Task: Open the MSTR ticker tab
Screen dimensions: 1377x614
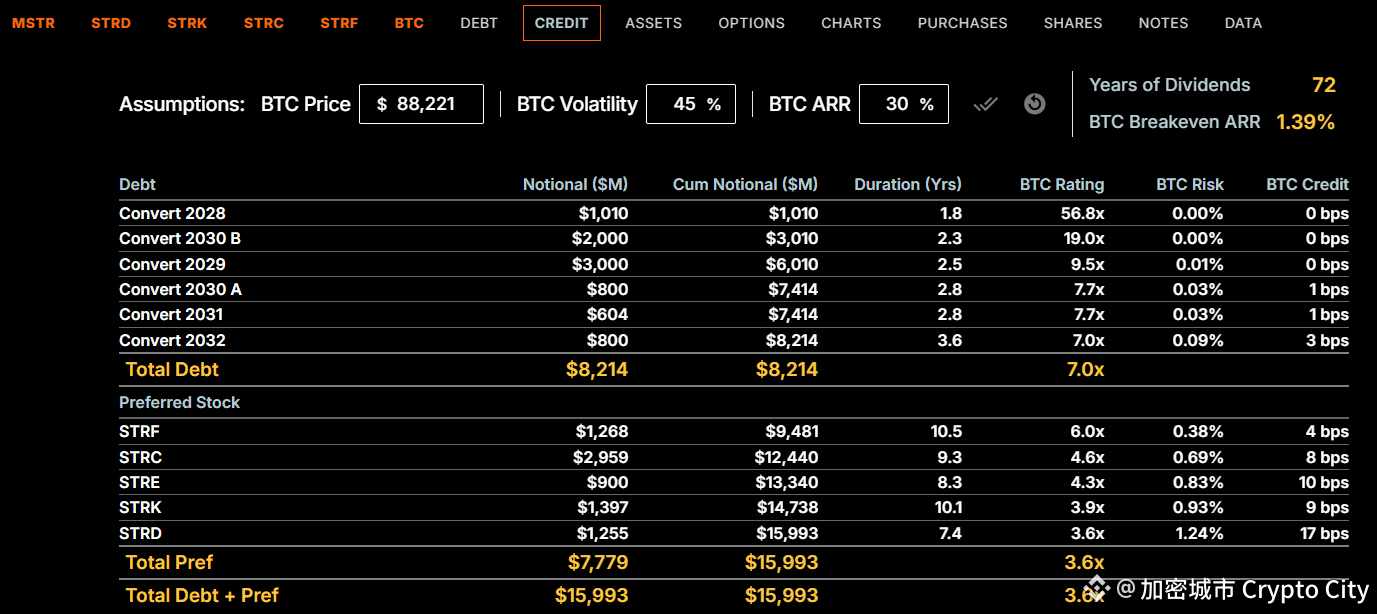Action: [33, 23]
